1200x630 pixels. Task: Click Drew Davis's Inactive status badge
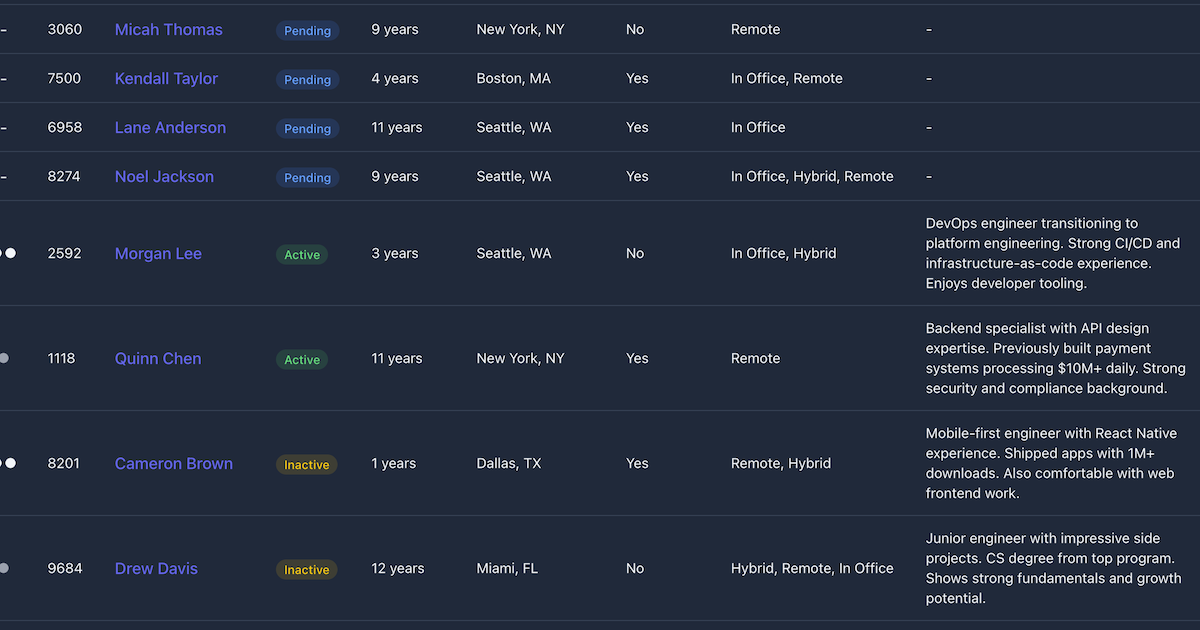306,570
